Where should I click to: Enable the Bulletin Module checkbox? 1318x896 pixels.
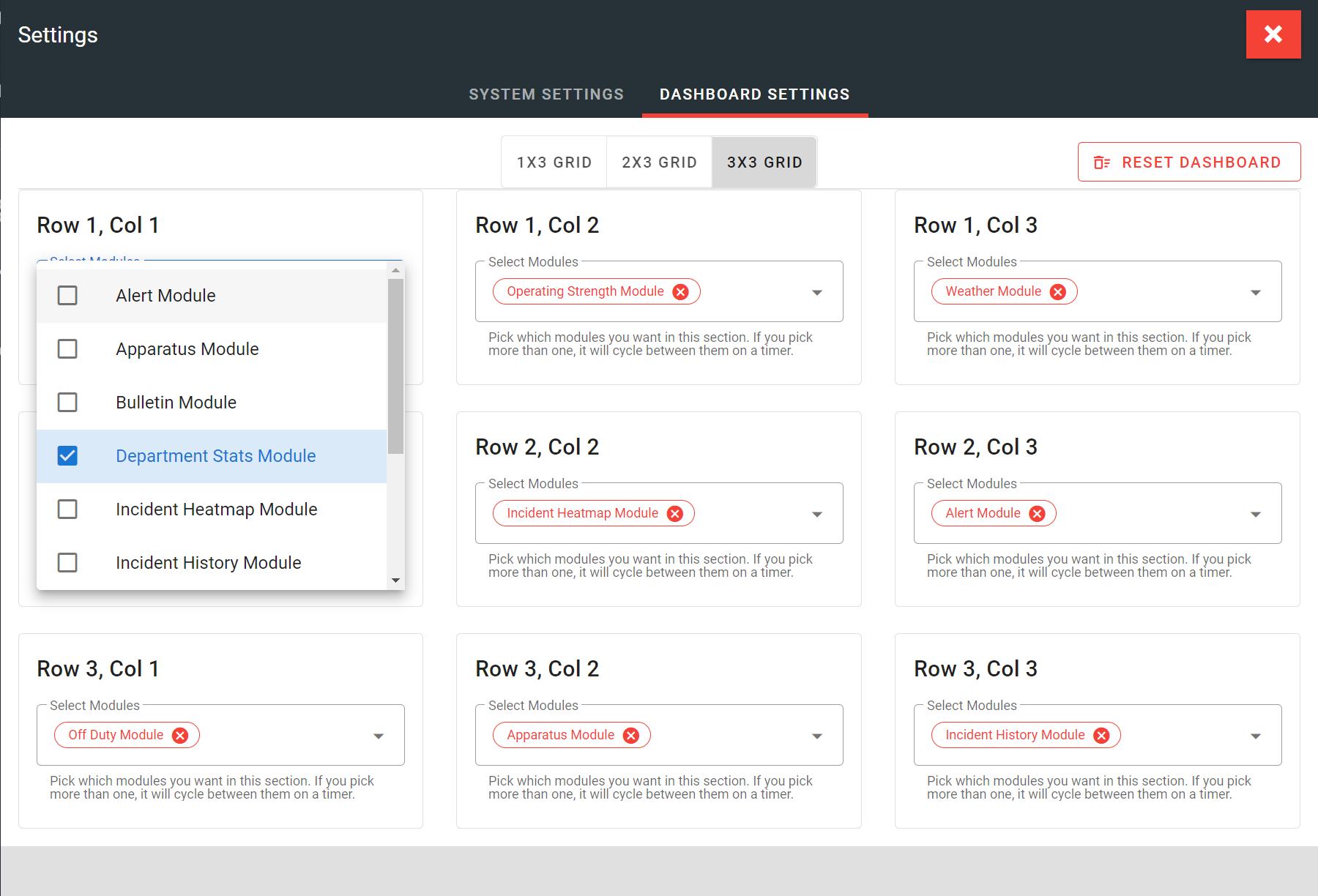67,403
